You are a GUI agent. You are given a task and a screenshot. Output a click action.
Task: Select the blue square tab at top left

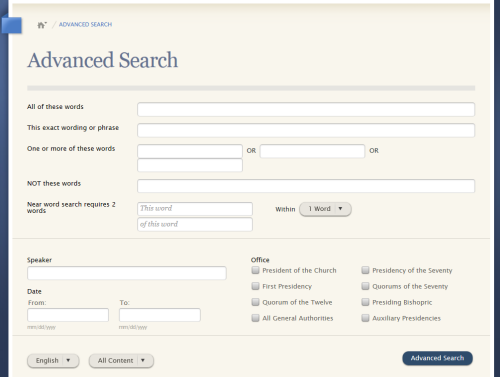[x=12, y=25]
